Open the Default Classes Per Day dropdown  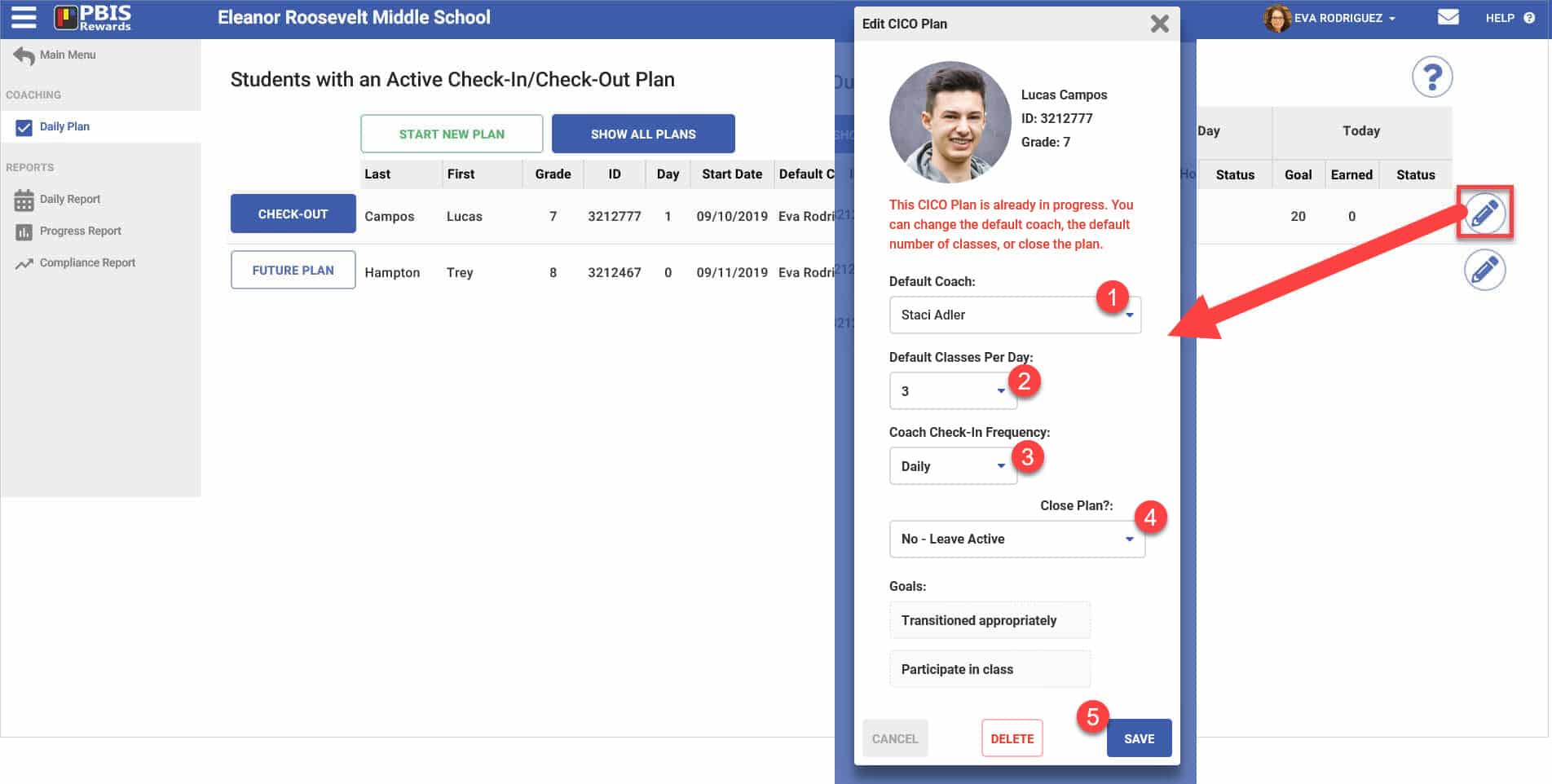pos(952,391)
